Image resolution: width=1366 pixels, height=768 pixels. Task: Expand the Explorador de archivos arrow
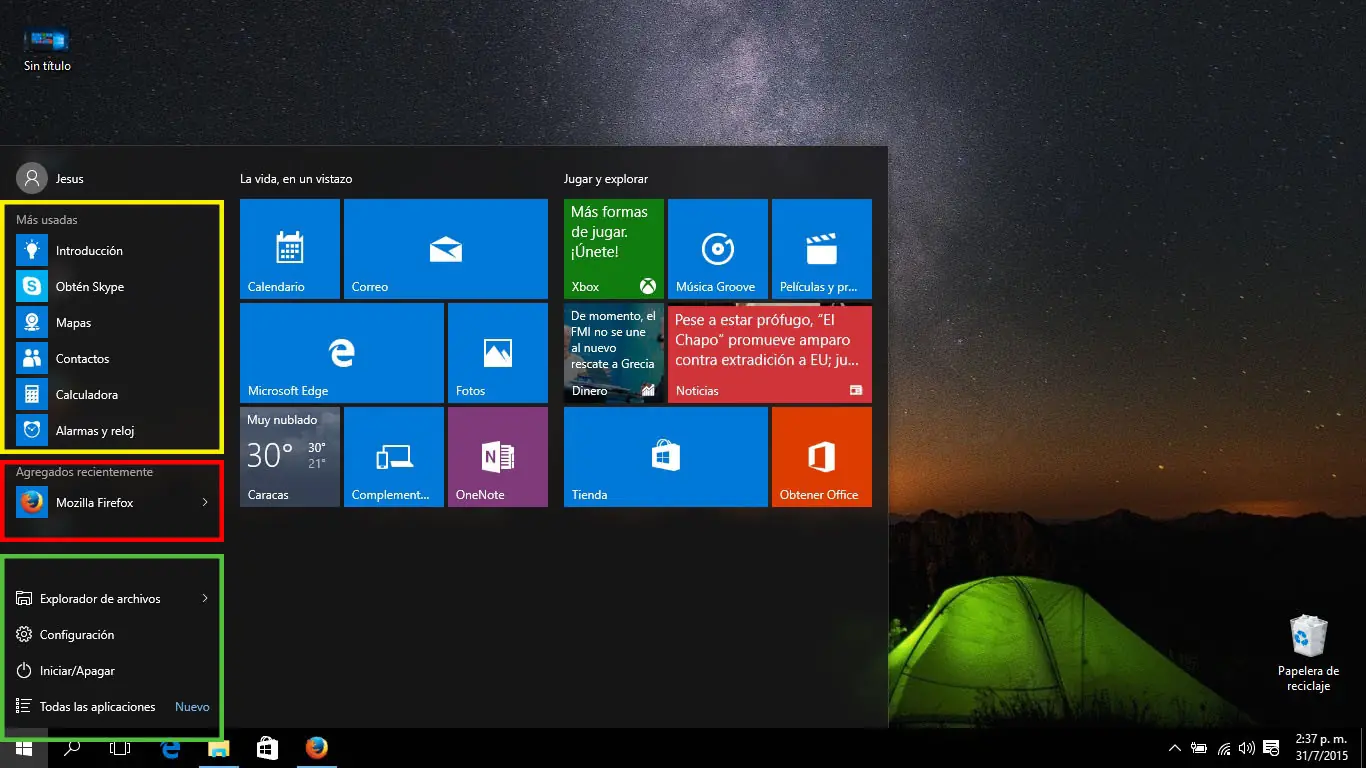(x=205, y=599)
